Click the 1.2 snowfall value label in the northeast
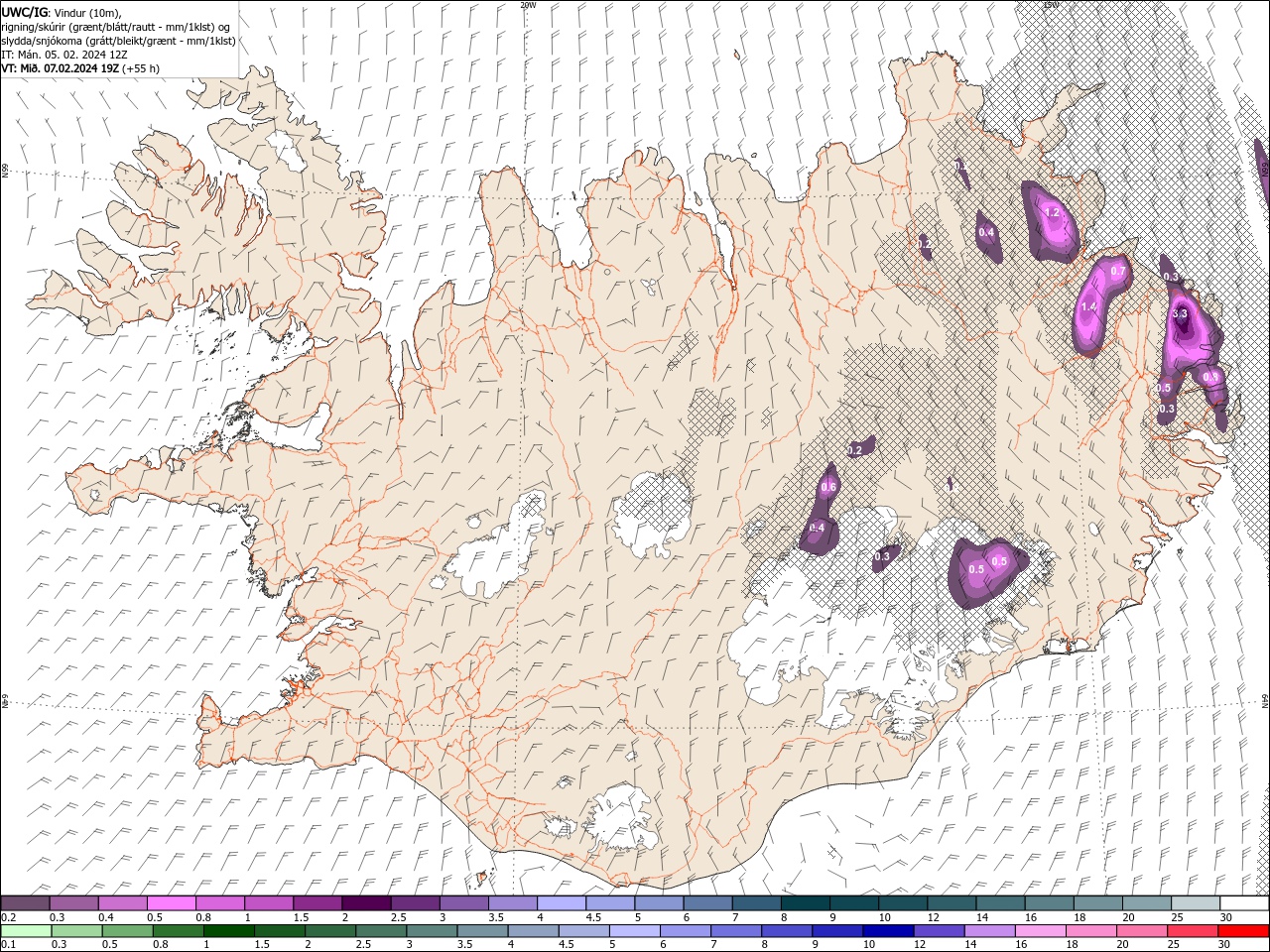The height and width of the screenshot is (952, 1270). coord(1053,213)
